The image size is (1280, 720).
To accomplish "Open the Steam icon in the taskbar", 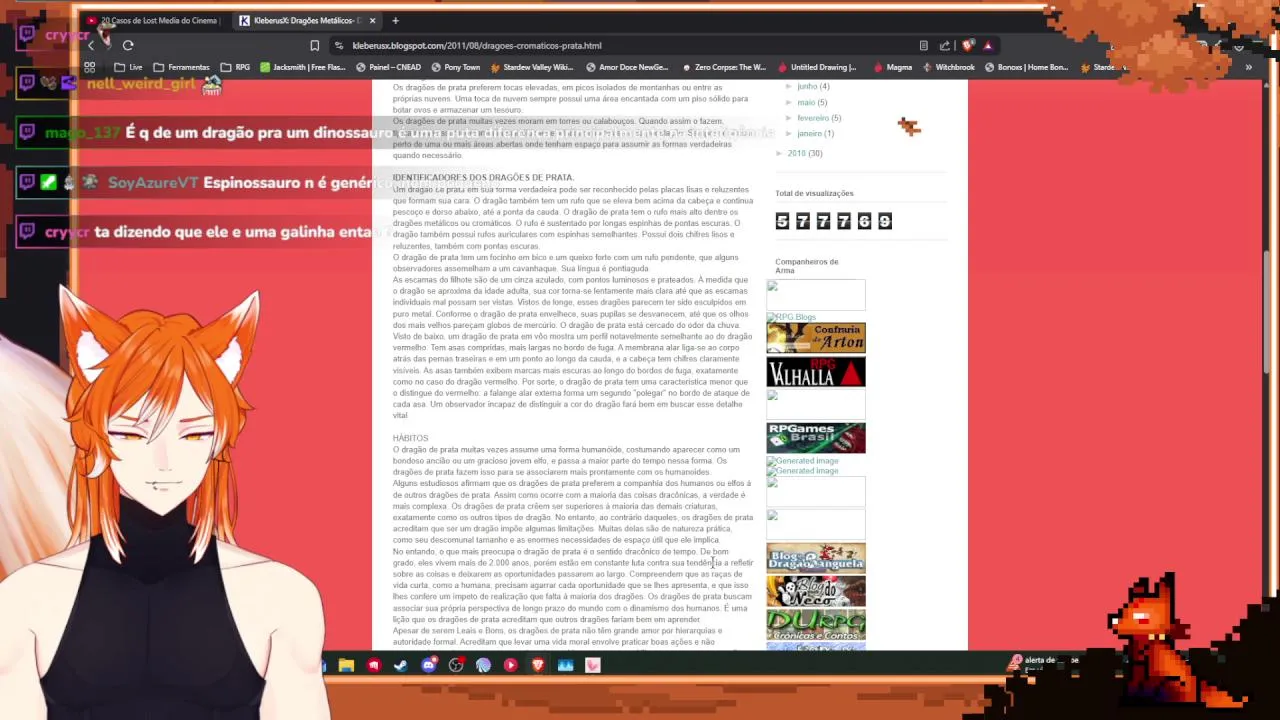I will (x=401, y=665).
